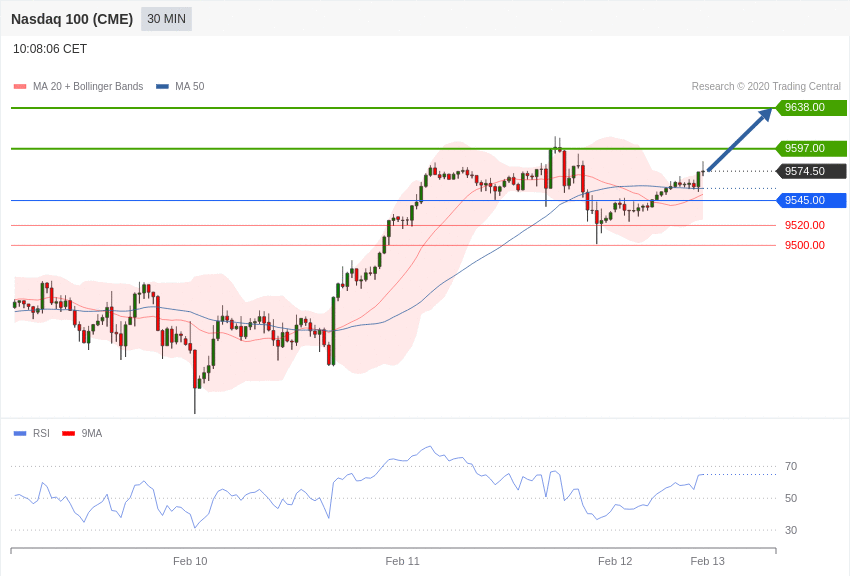
Task: Click the Feb 11 date axis label
Action: (x=403, y=561)
